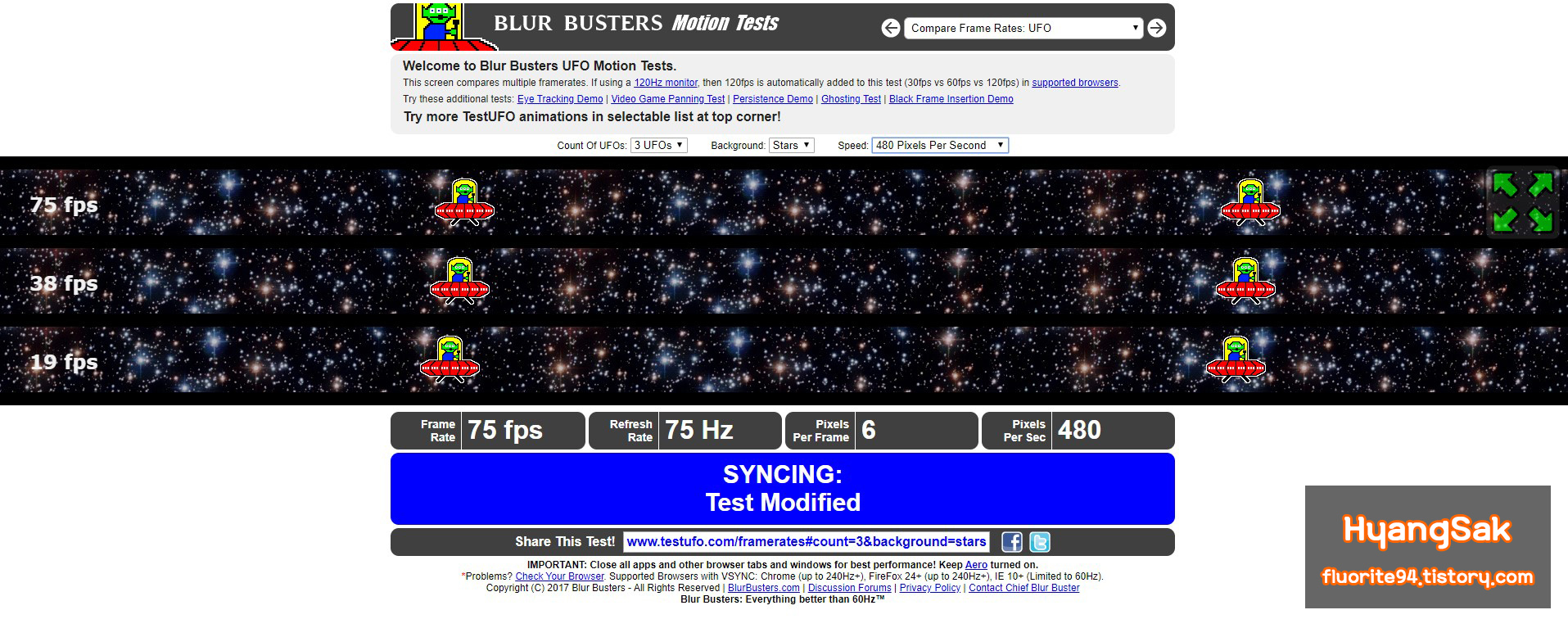Click left UFO in 75 fps row

coord(464,202)
